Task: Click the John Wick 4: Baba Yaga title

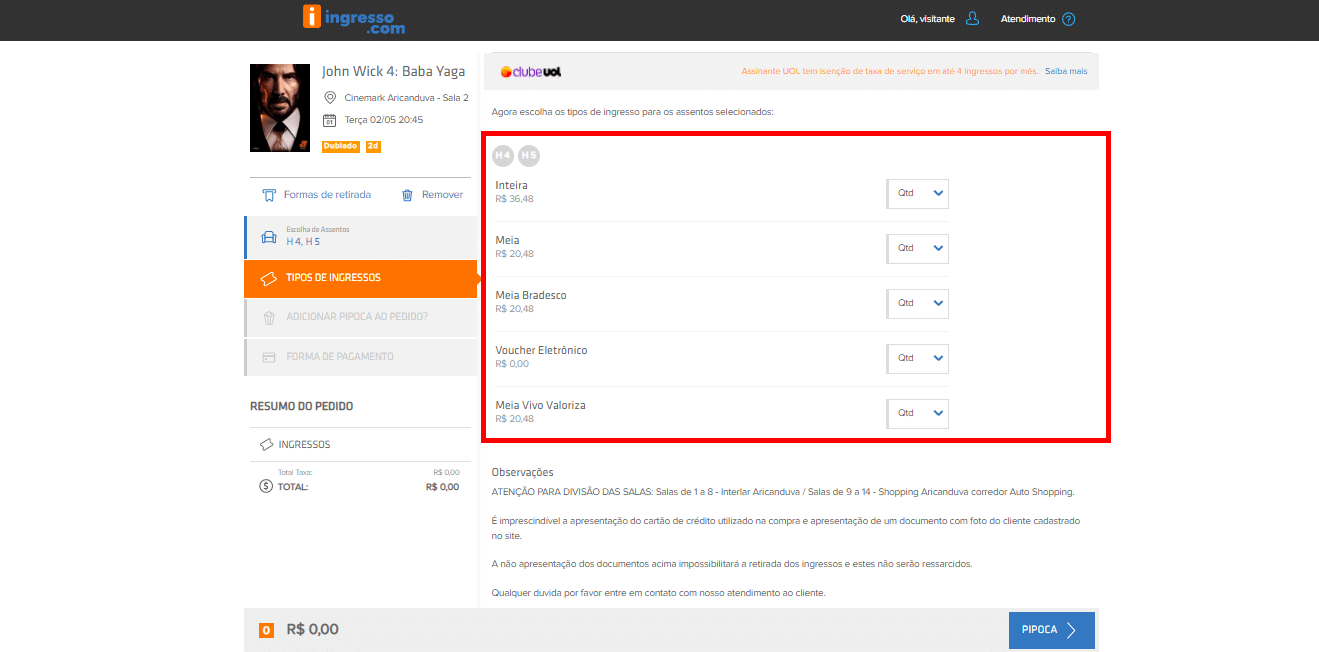Action: 393,72
